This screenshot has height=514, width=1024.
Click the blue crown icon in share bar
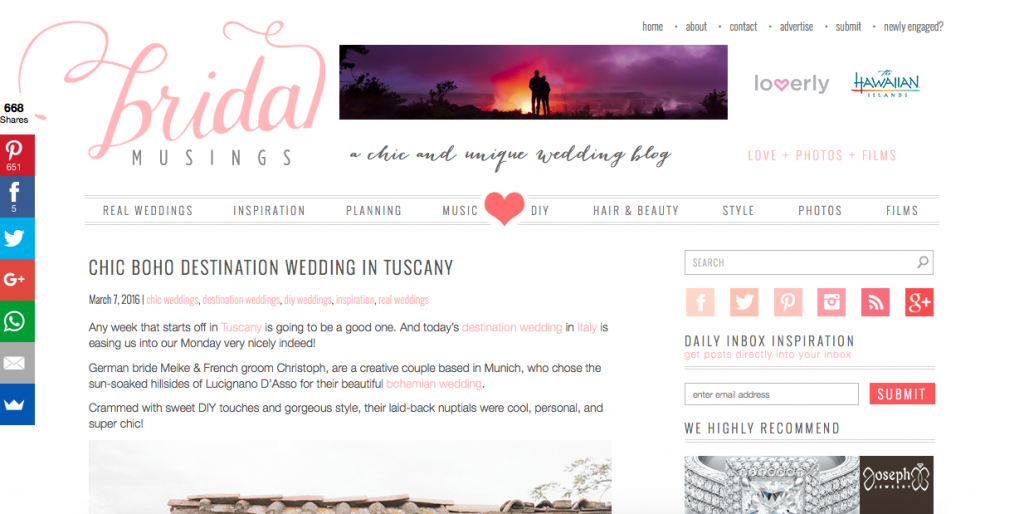click(x=17, y=404)
